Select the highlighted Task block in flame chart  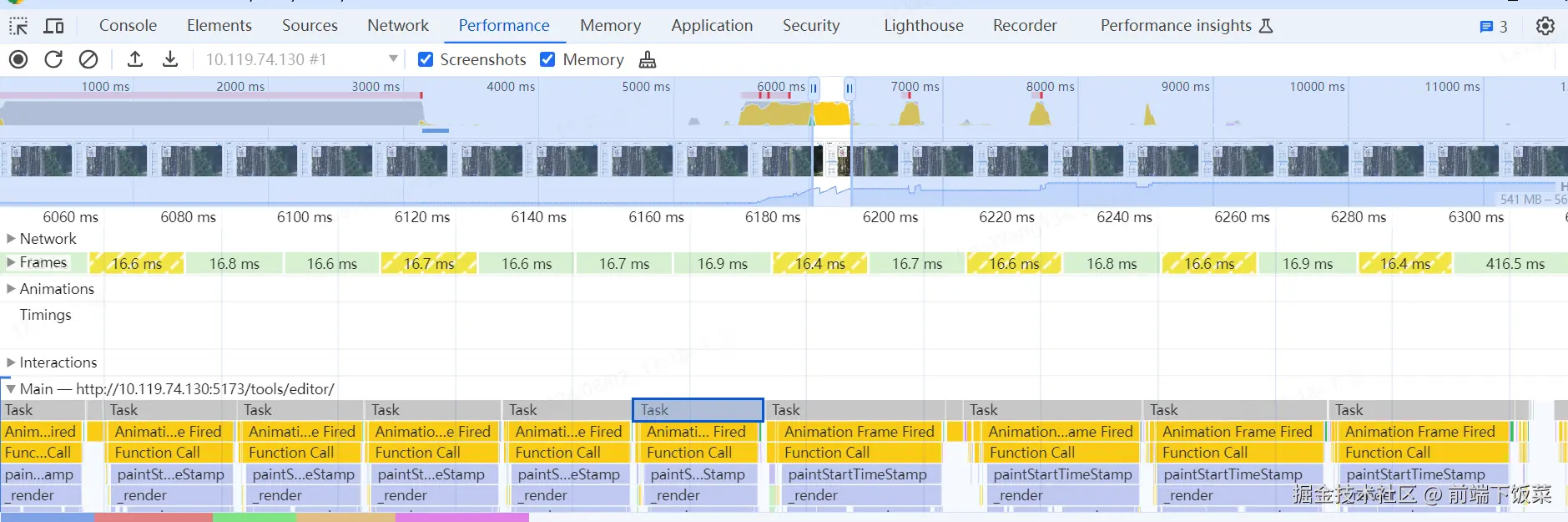(x=698, y=410)
